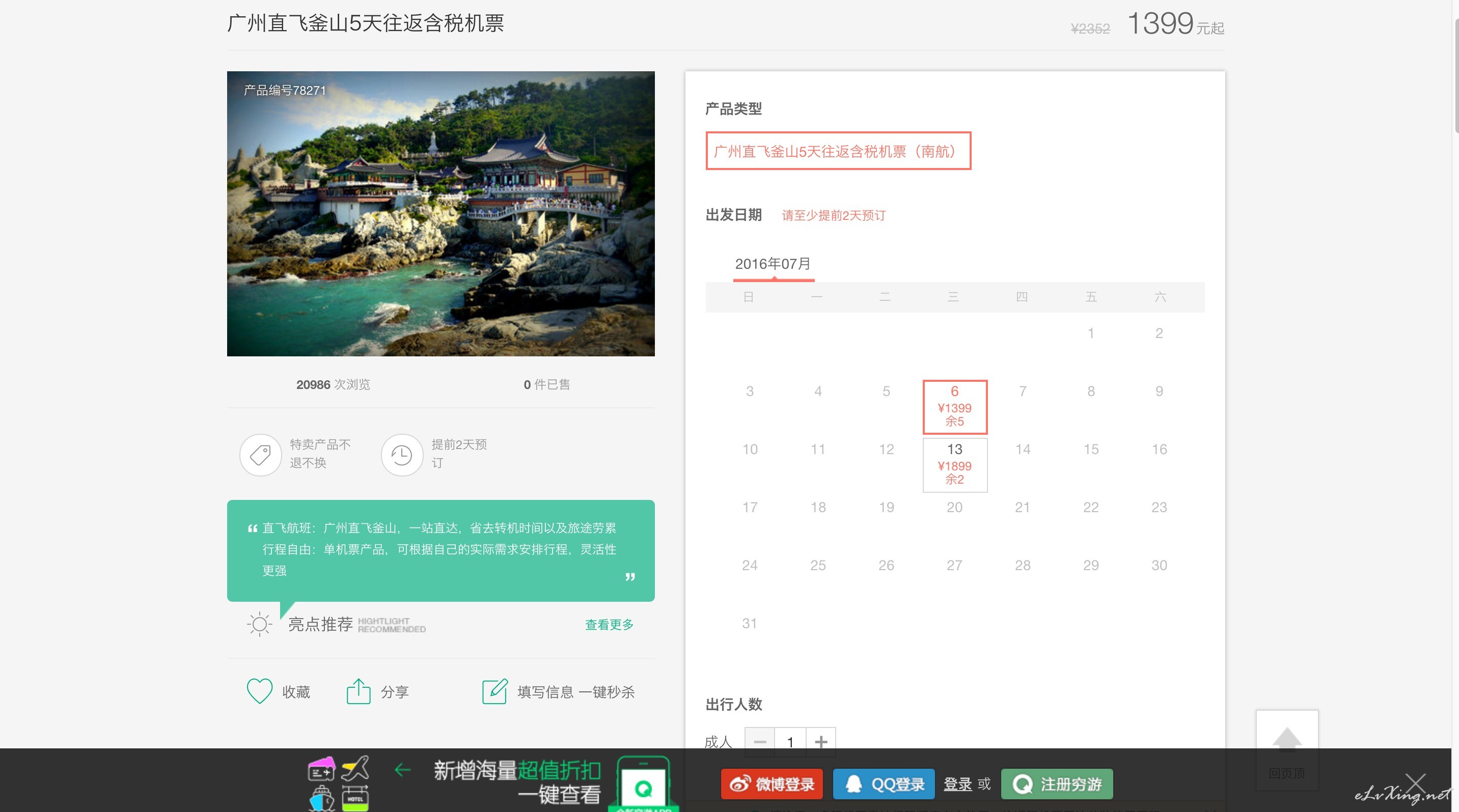Click the page title 广州直飞釜山5天往返含税机票

tap(365, 23)
